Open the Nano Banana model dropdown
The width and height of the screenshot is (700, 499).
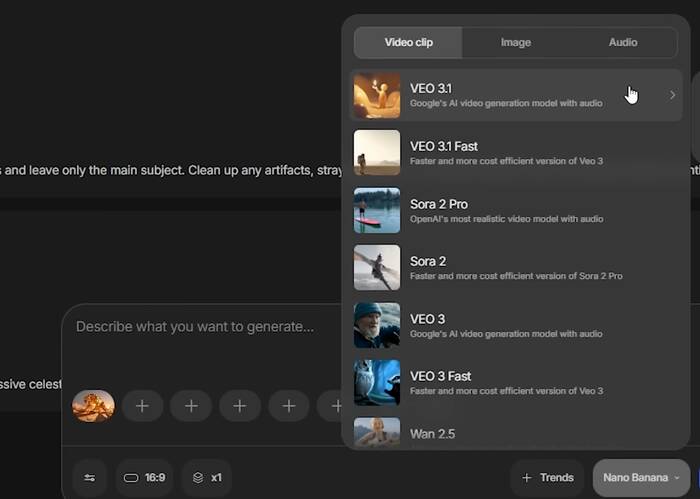click(x=641, y=478)
